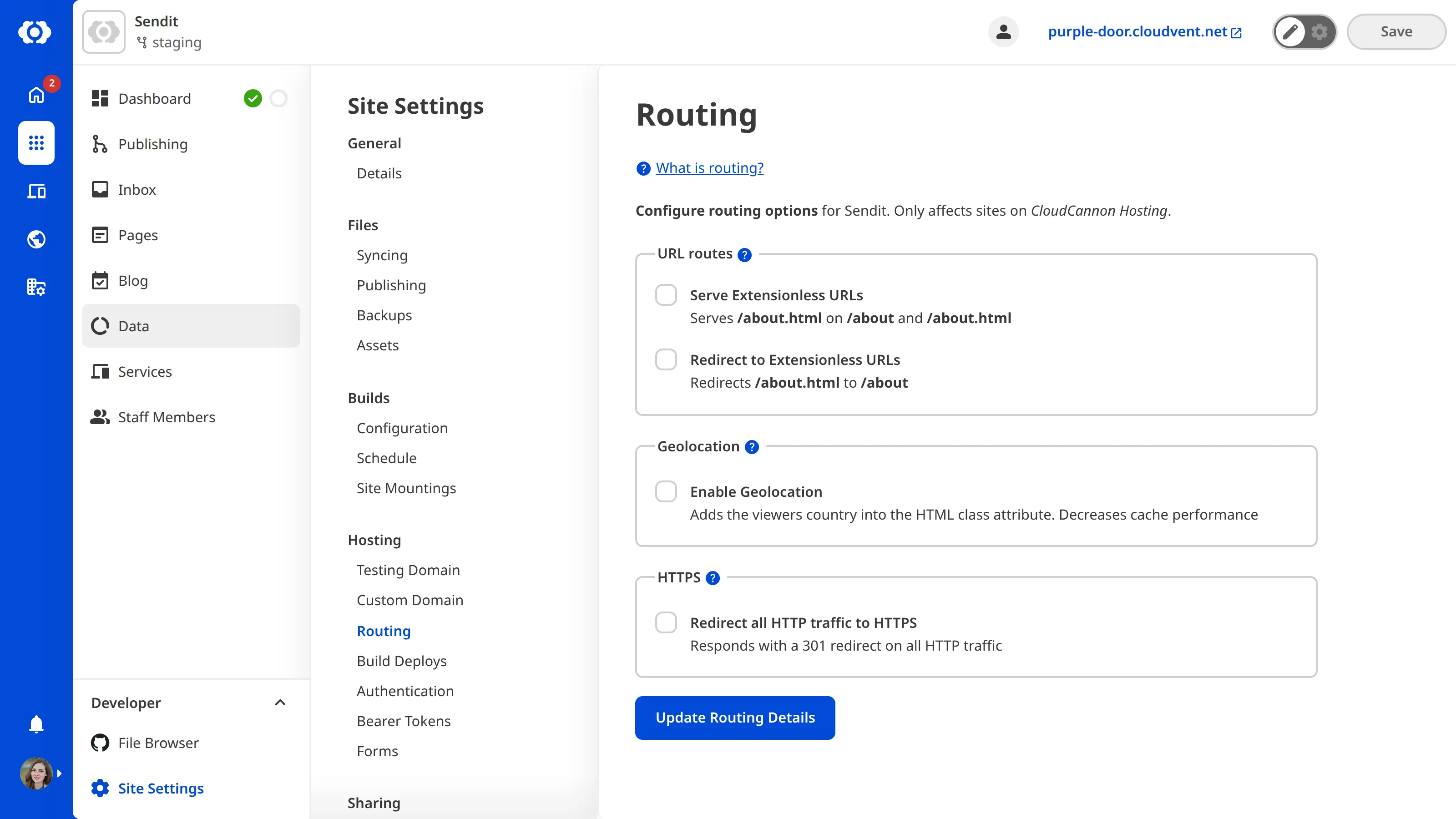The image size is (1456, 819).
Task: Select the Data sync icon in sidebar
Action: click(100, 326)
